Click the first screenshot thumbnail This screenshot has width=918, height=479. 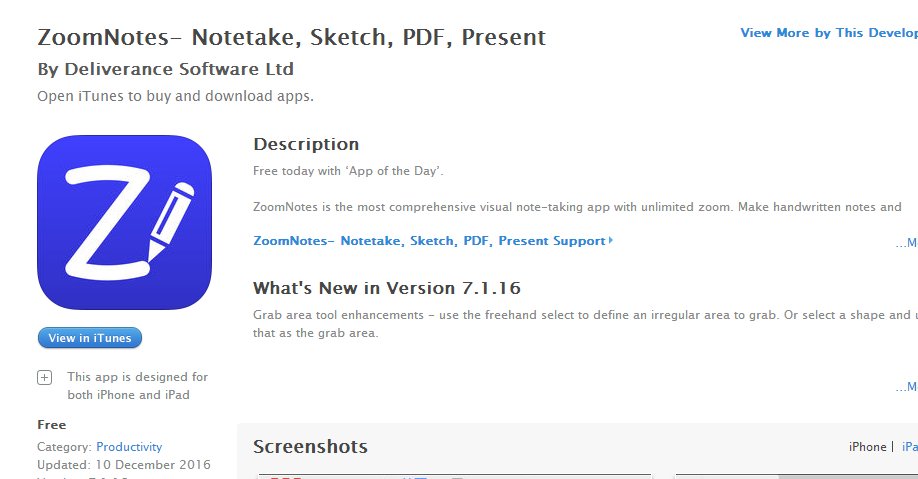click(x=455, y=476)
